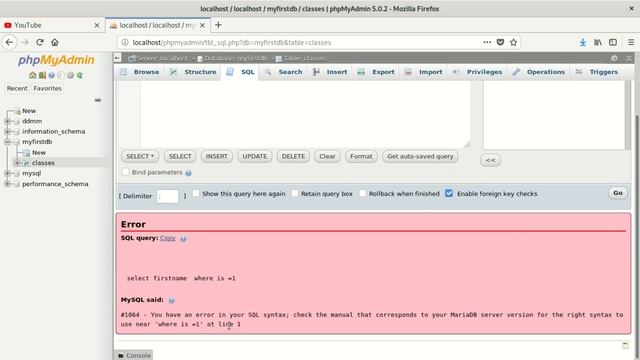Open the Structure tab
Screen dimensions: 640x360
click(x=193, y=72)
